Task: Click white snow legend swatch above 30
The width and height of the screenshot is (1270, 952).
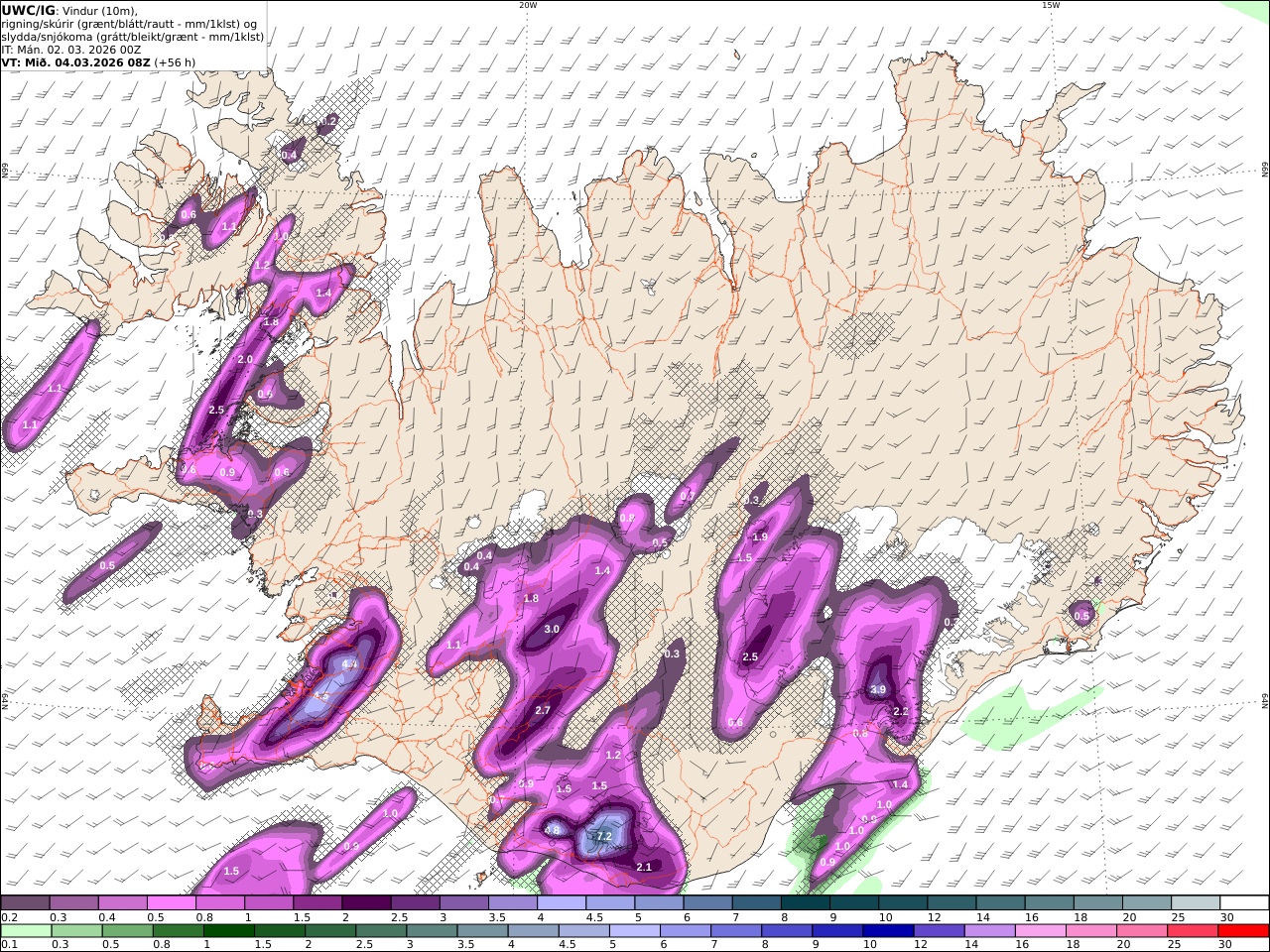Action: click(x=1243, y=902)
